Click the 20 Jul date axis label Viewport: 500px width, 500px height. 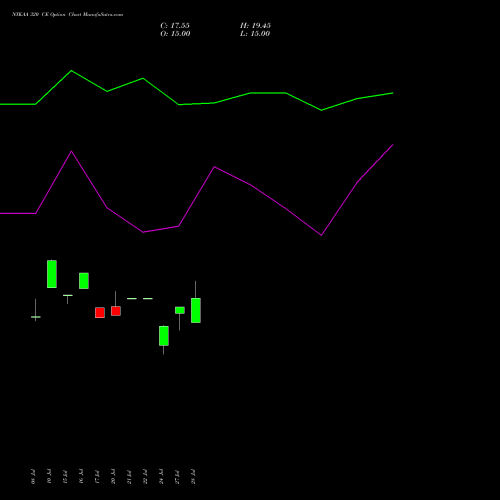[x=113, y=477]
